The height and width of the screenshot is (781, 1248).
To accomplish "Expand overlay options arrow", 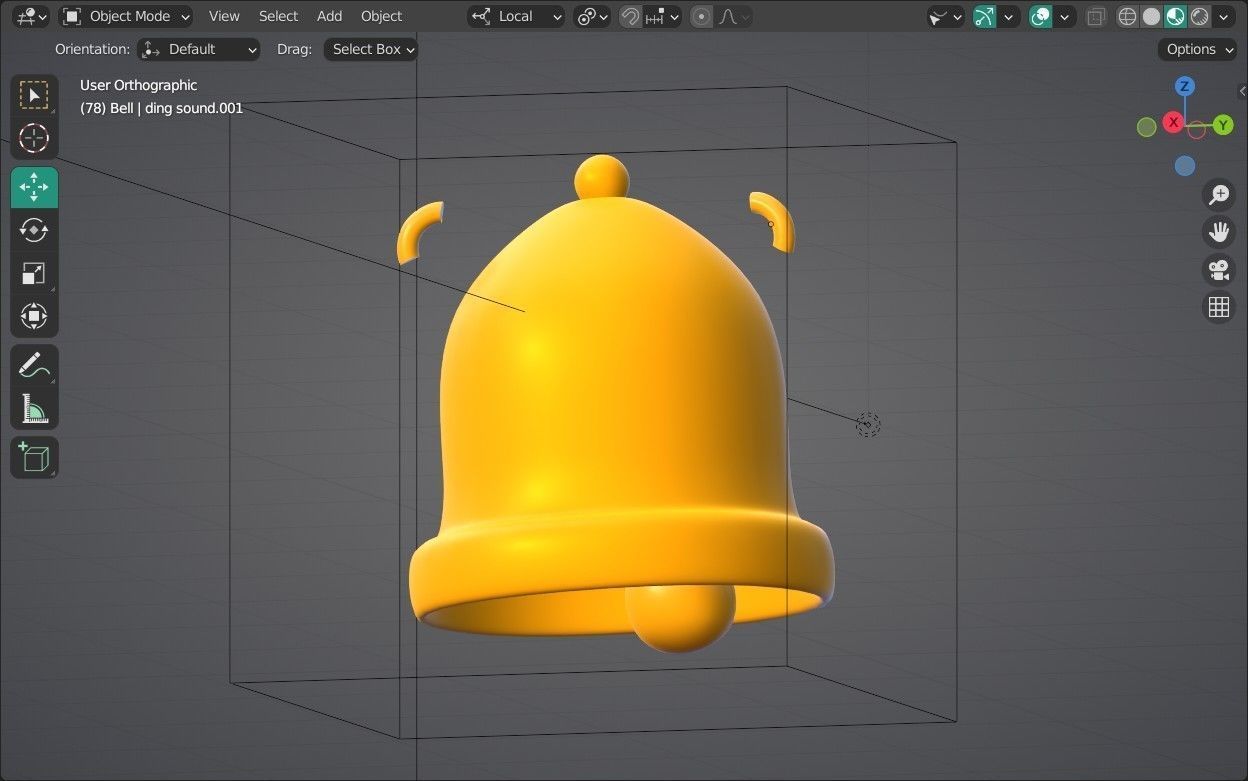I will (1065, 16).
